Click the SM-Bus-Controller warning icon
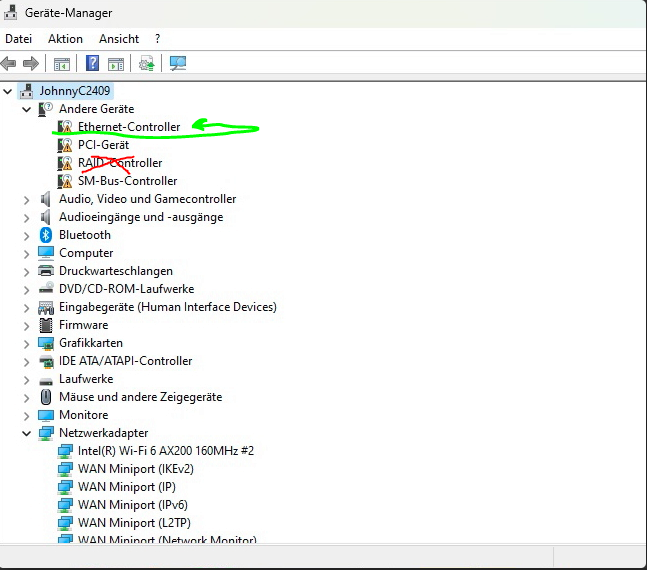 [65, 181]
